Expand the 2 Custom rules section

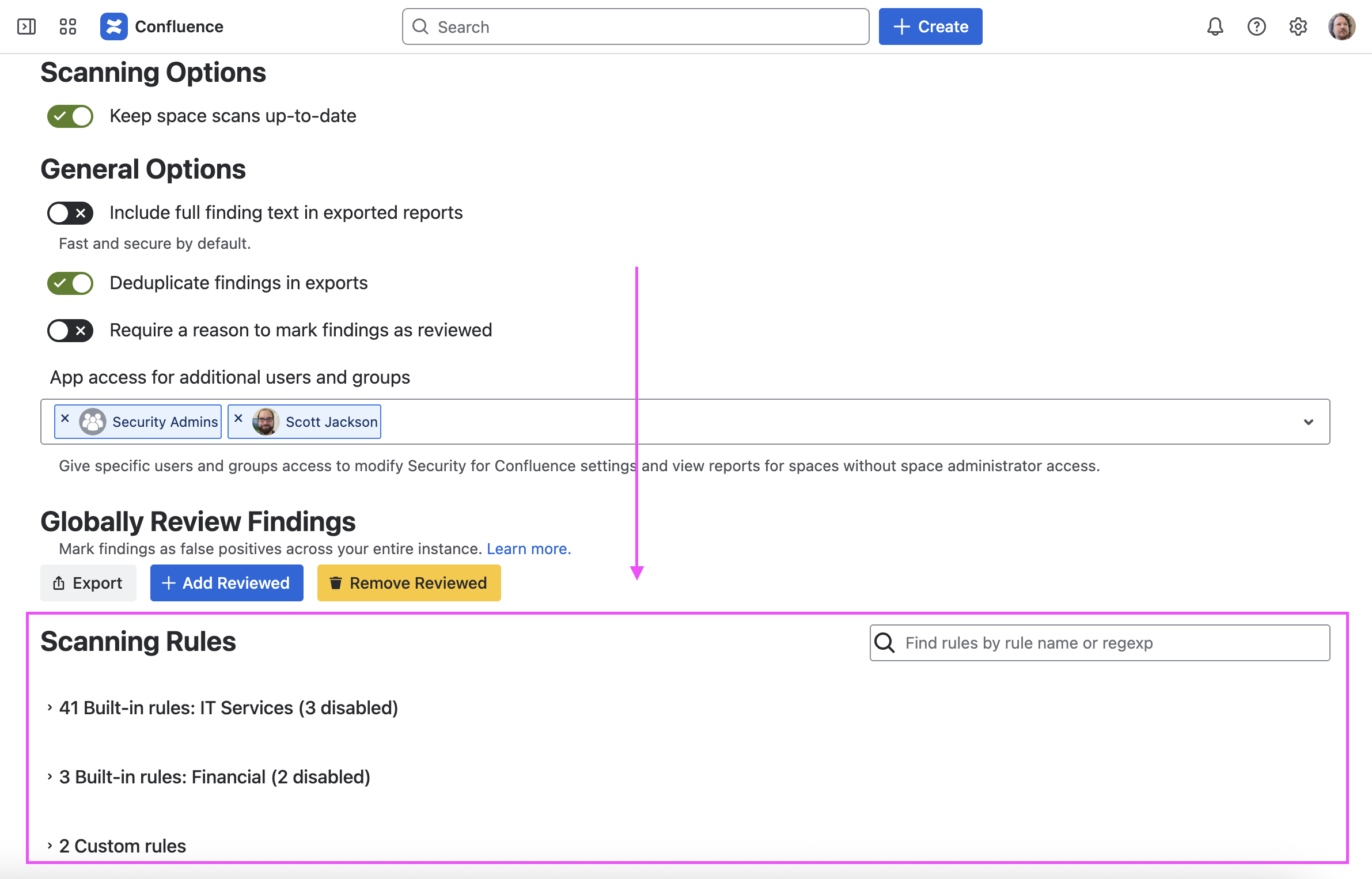pos(122,846)
